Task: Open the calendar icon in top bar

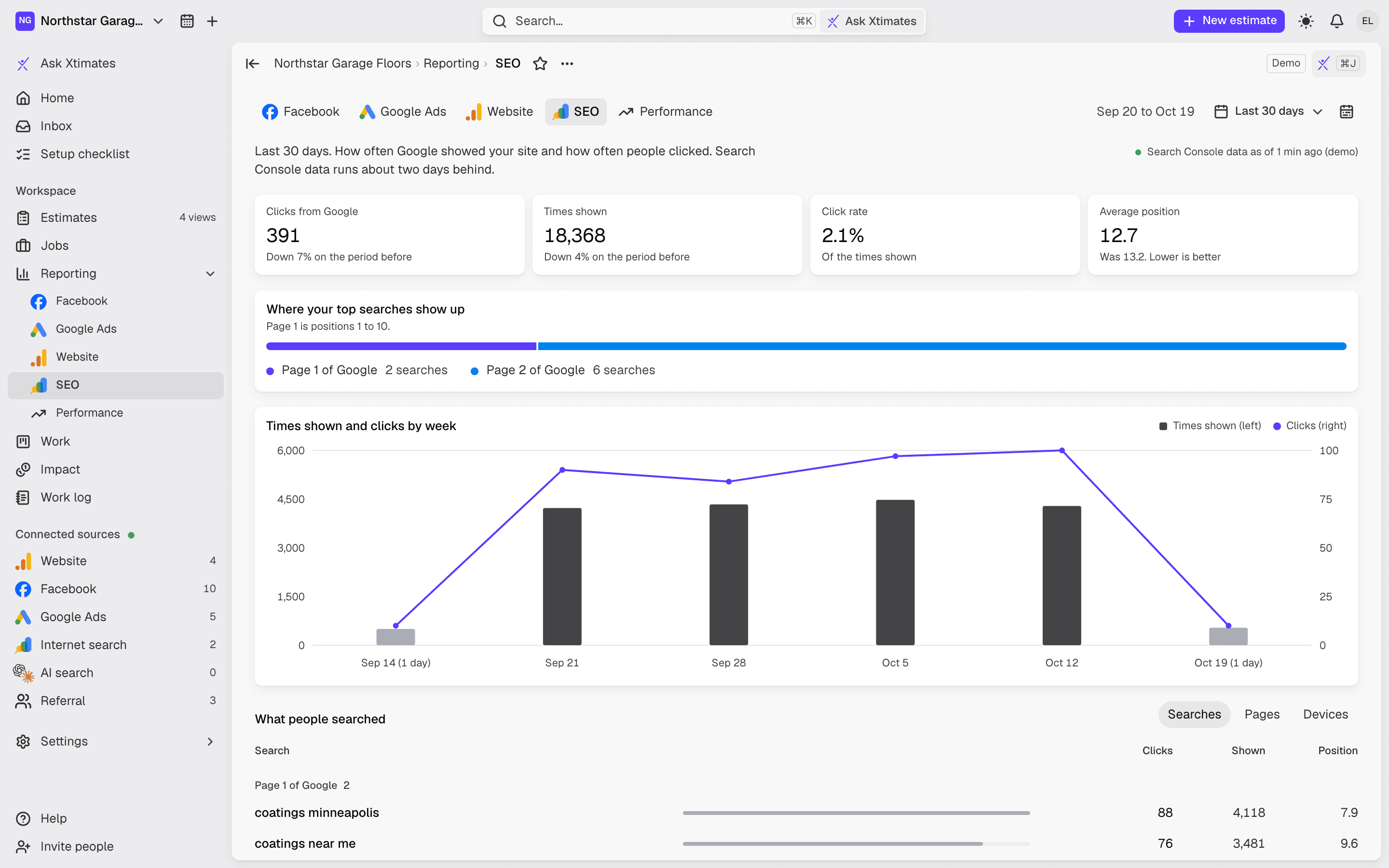Action: (187, 21)
